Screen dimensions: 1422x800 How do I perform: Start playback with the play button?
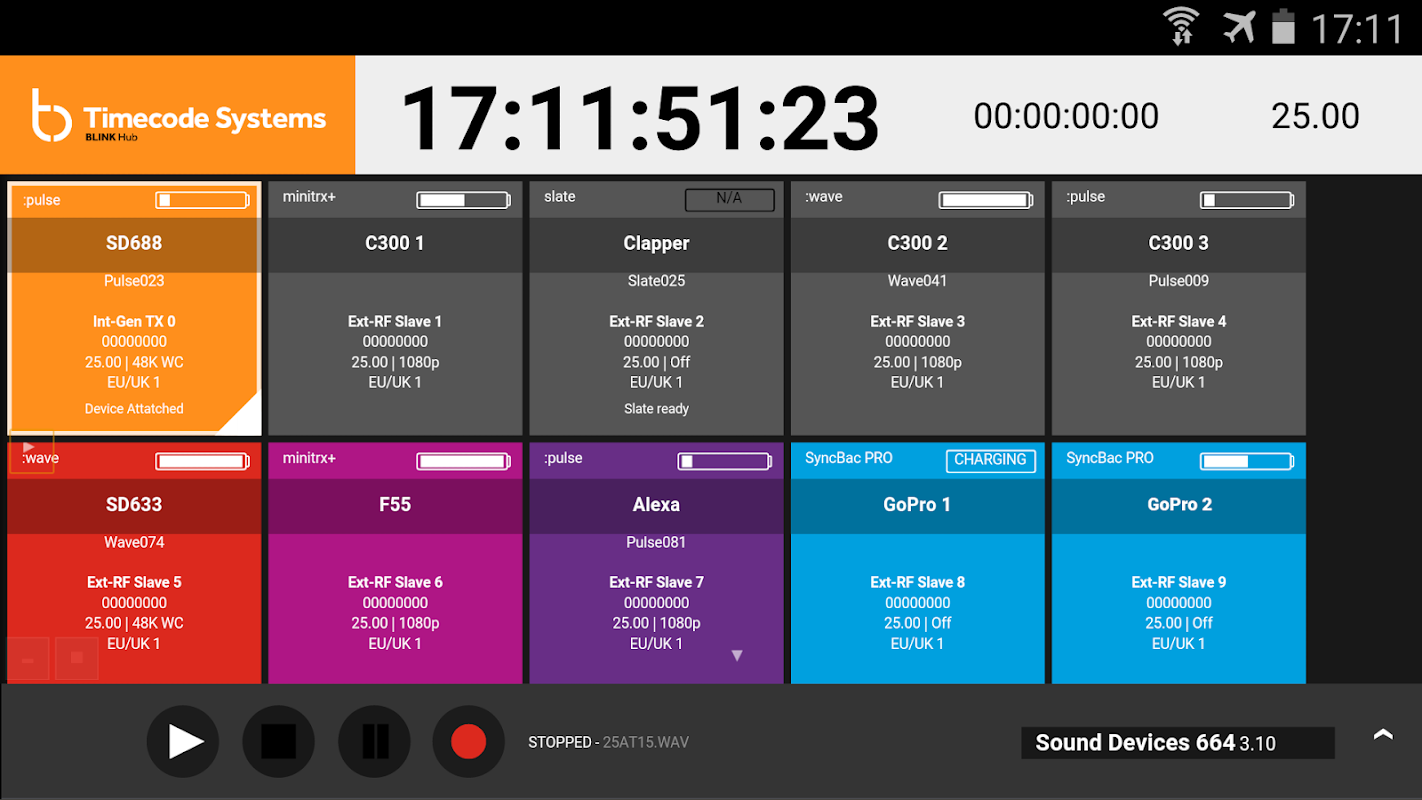click(x=183, y=742)
